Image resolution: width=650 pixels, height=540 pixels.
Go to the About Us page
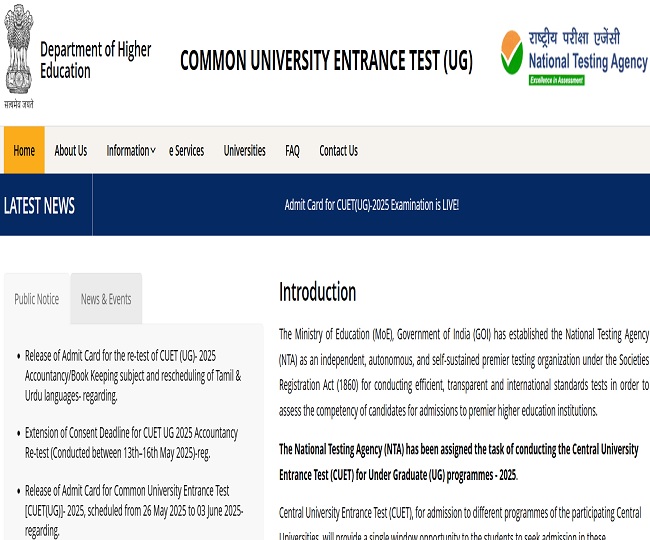click(70, 151)
